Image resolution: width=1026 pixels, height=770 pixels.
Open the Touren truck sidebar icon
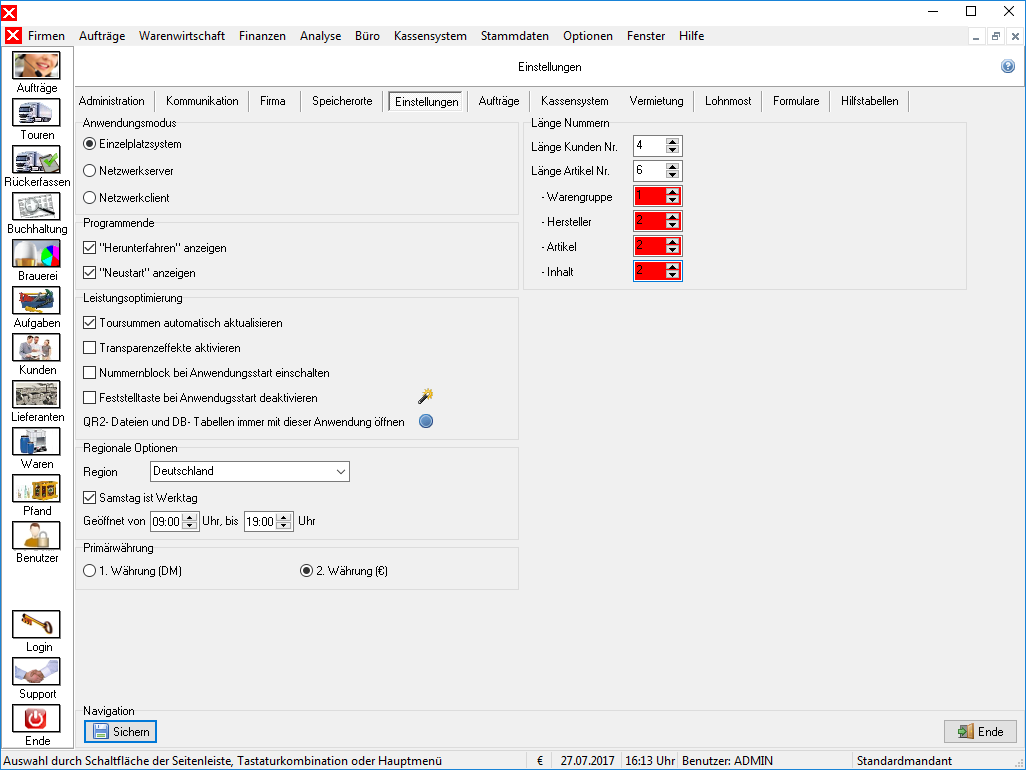pos(36,113)
